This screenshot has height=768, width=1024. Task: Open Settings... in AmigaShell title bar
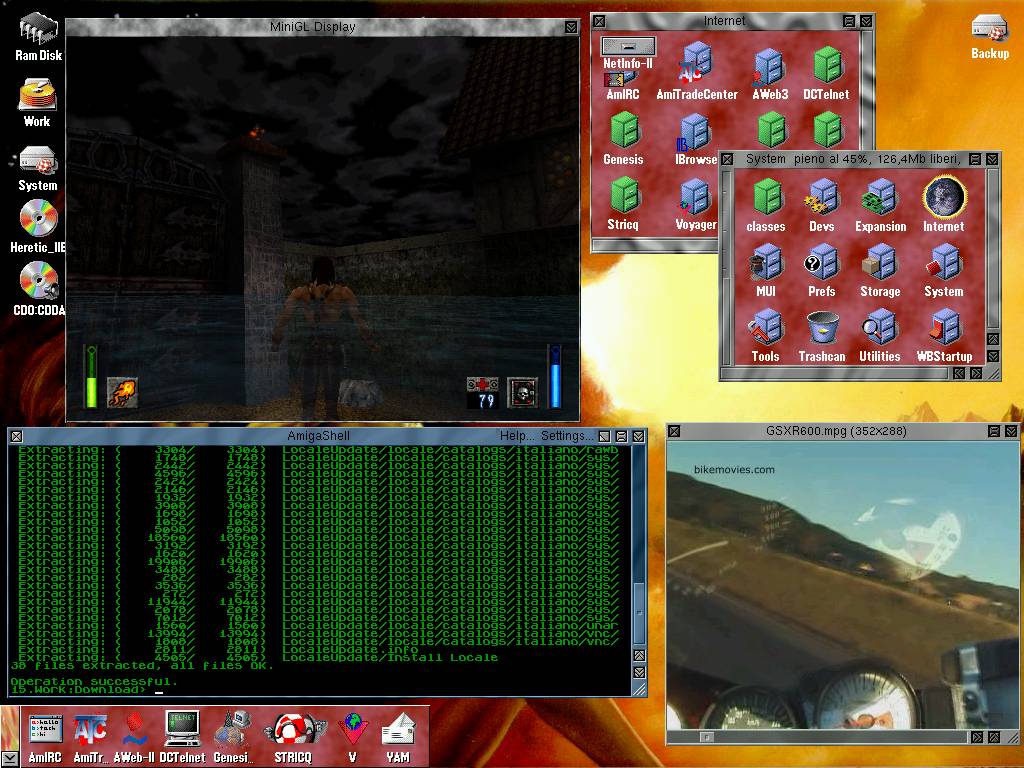pyautogui.click(x=568, y=436)
